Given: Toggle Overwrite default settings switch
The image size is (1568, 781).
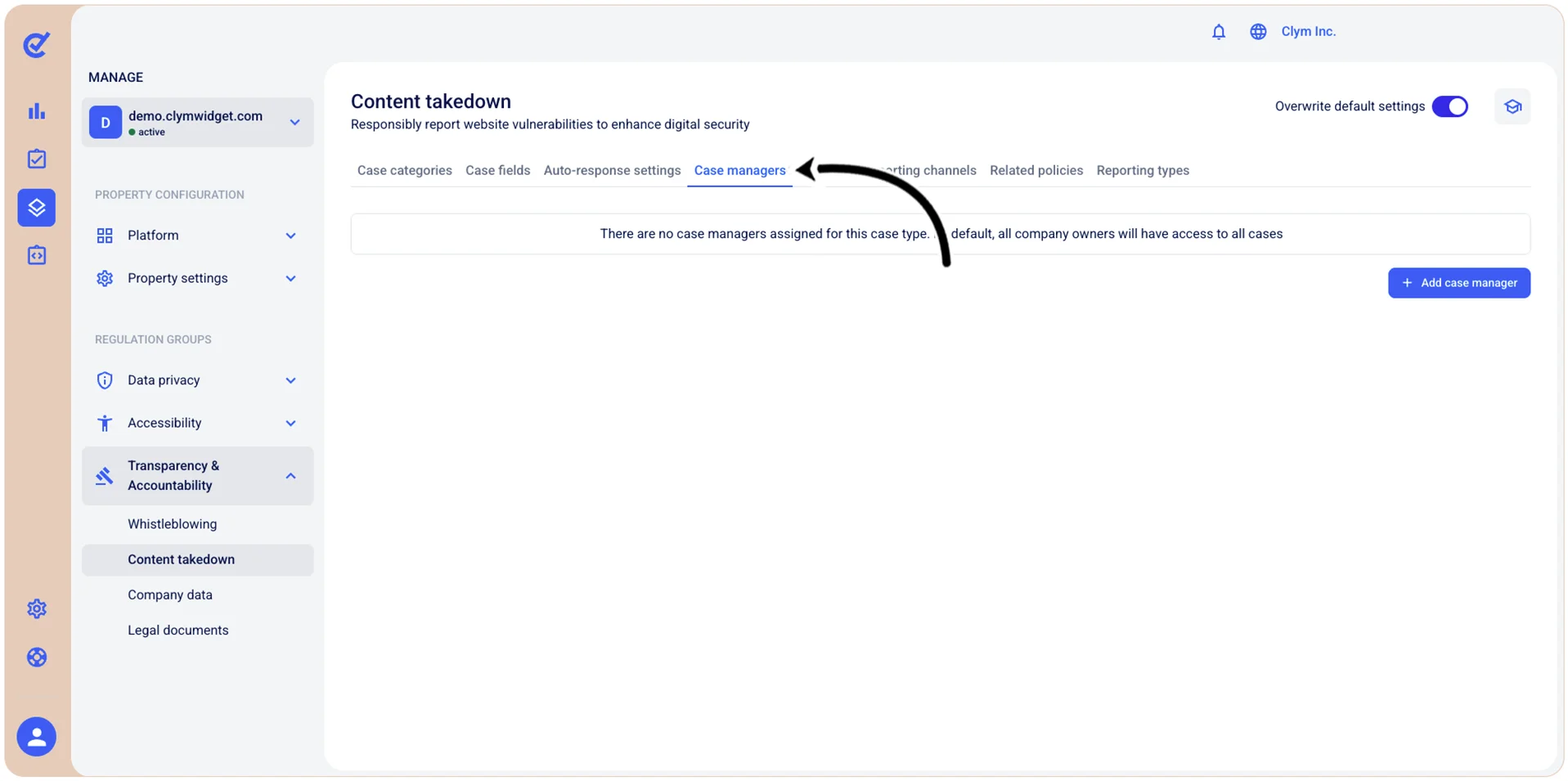Looking at the screenshot, I should [x=1450, y=106].
